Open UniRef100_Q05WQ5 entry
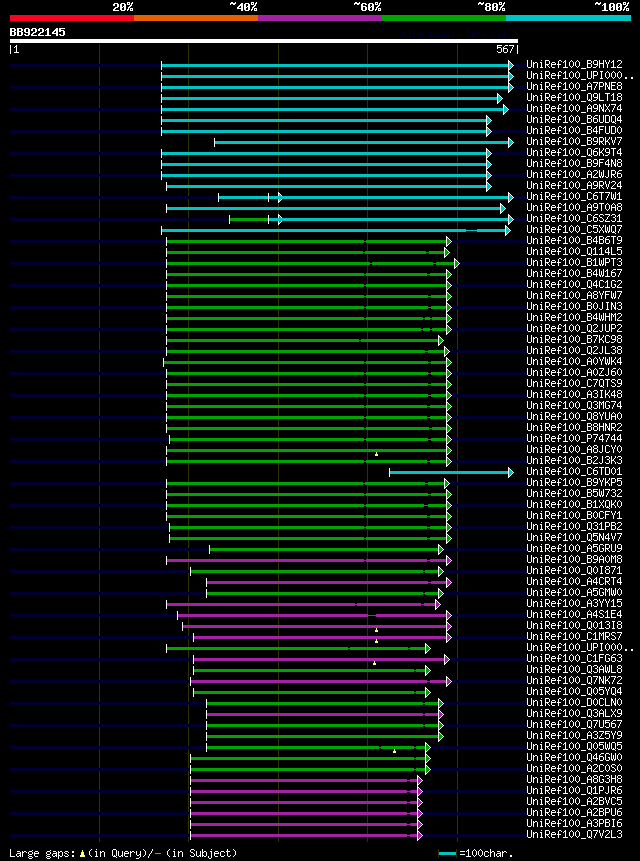Screen dimensions: 640x861 tap(574, 746)
